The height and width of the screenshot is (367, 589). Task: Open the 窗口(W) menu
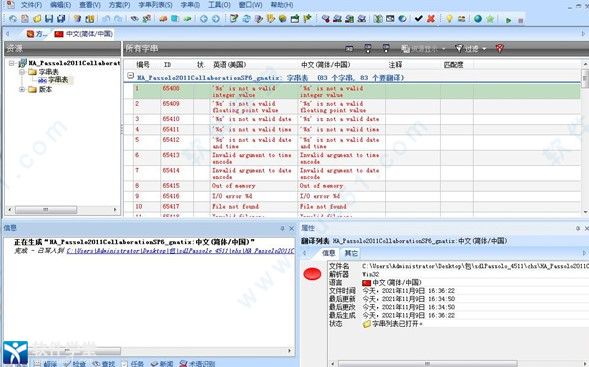(x=251, y=5)
